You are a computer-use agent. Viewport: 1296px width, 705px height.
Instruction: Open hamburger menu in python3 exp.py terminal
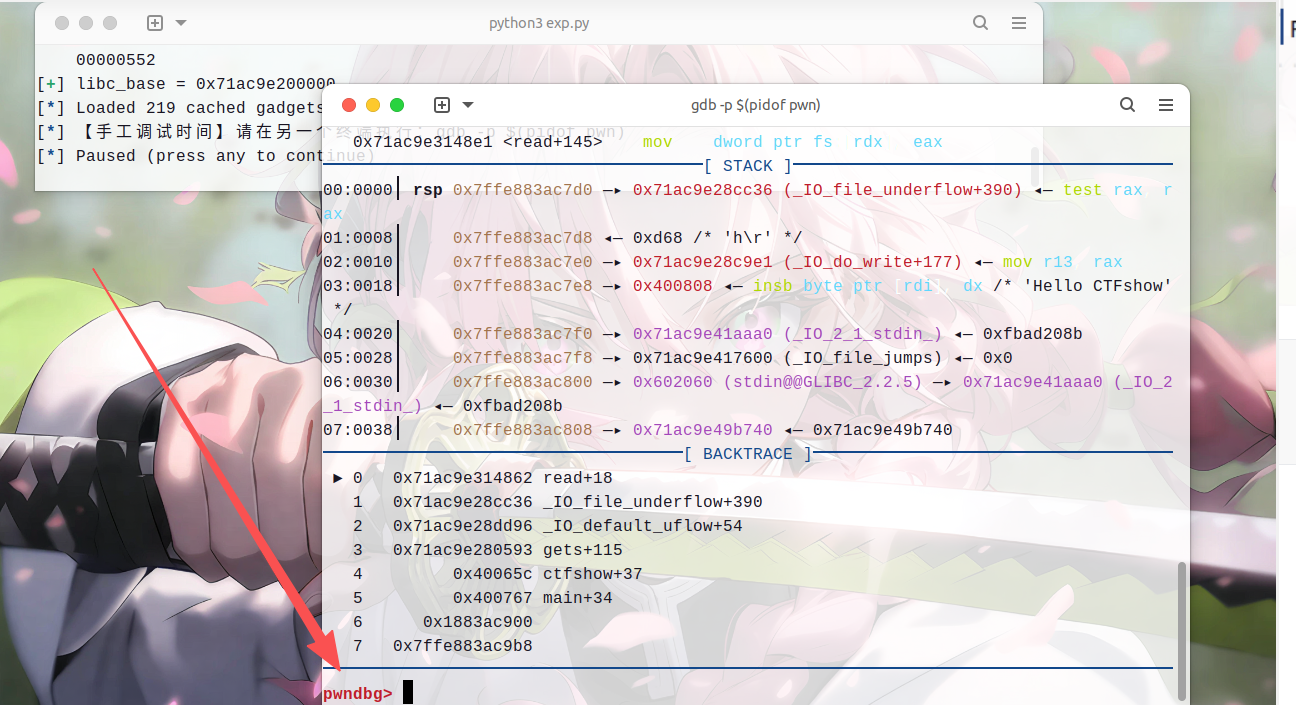click(1018, 23)
